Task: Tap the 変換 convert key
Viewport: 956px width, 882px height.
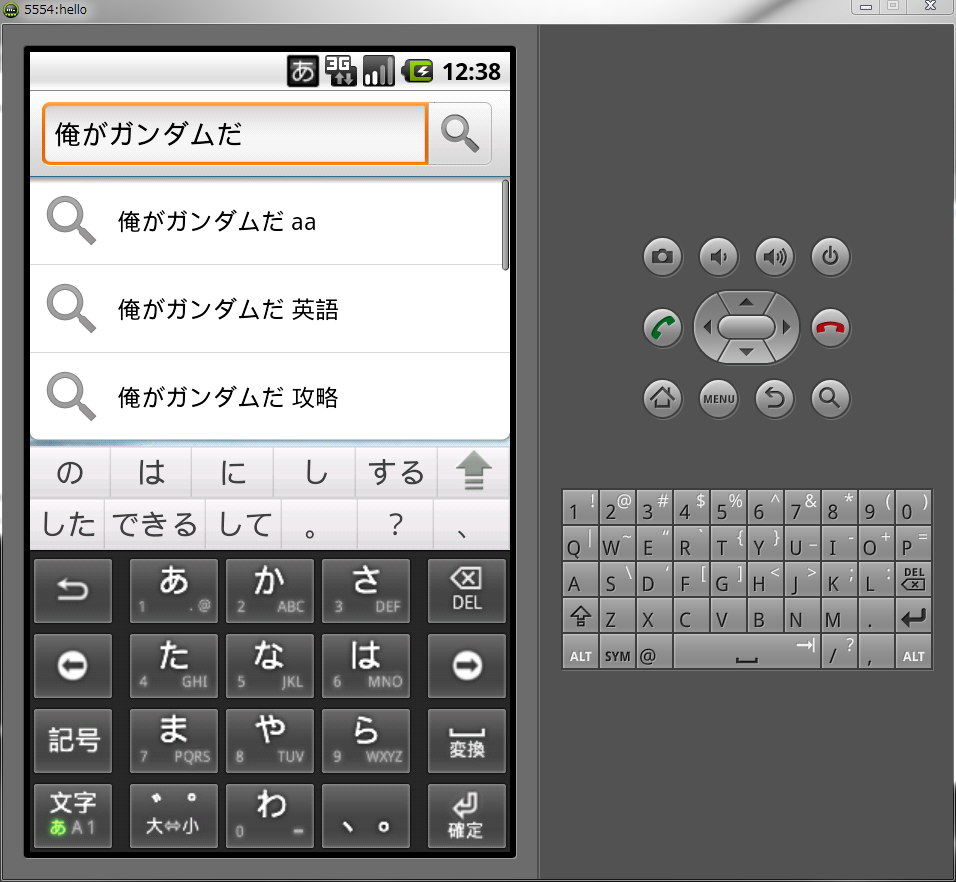Action: coord(467,741)
